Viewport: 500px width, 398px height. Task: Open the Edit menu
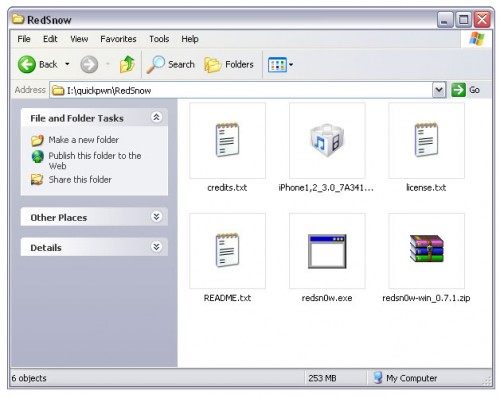[x=50, y=39]
